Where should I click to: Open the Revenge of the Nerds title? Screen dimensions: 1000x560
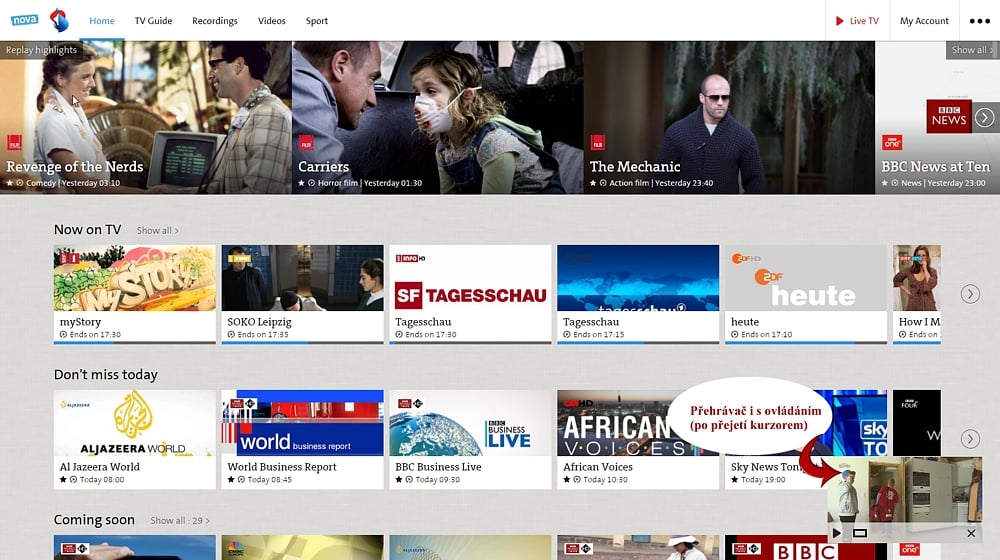(x=75, y=166)
